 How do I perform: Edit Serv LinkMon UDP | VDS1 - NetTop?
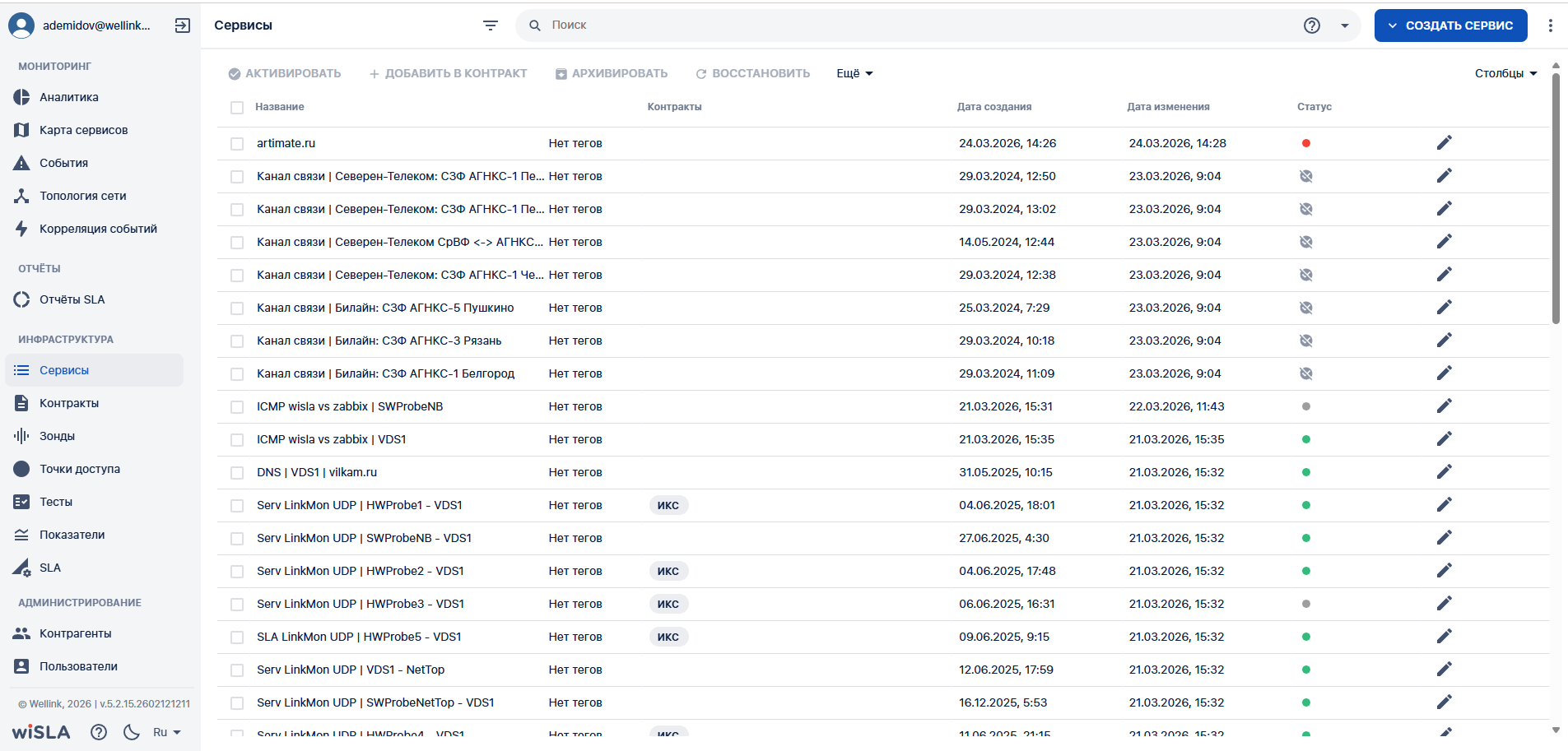click(1445, 670)
